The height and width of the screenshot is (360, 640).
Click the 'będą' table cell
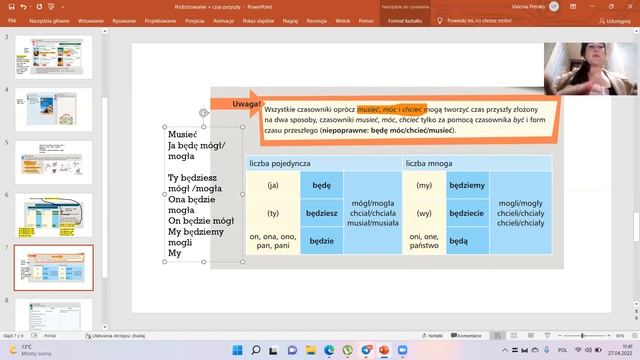pyautogui.click(x=467, y=241)
